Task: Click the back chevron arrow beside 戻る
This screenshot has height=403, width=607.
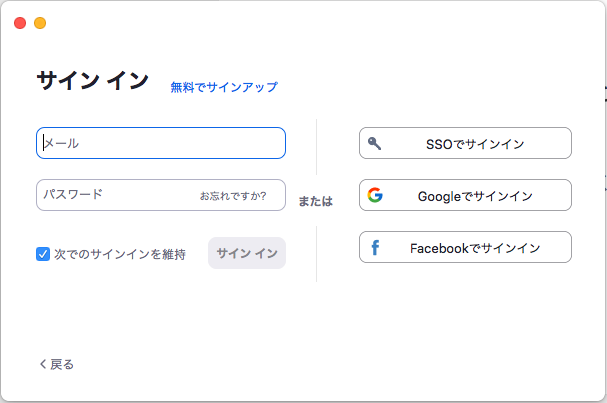Action: (x=43, y=364)
